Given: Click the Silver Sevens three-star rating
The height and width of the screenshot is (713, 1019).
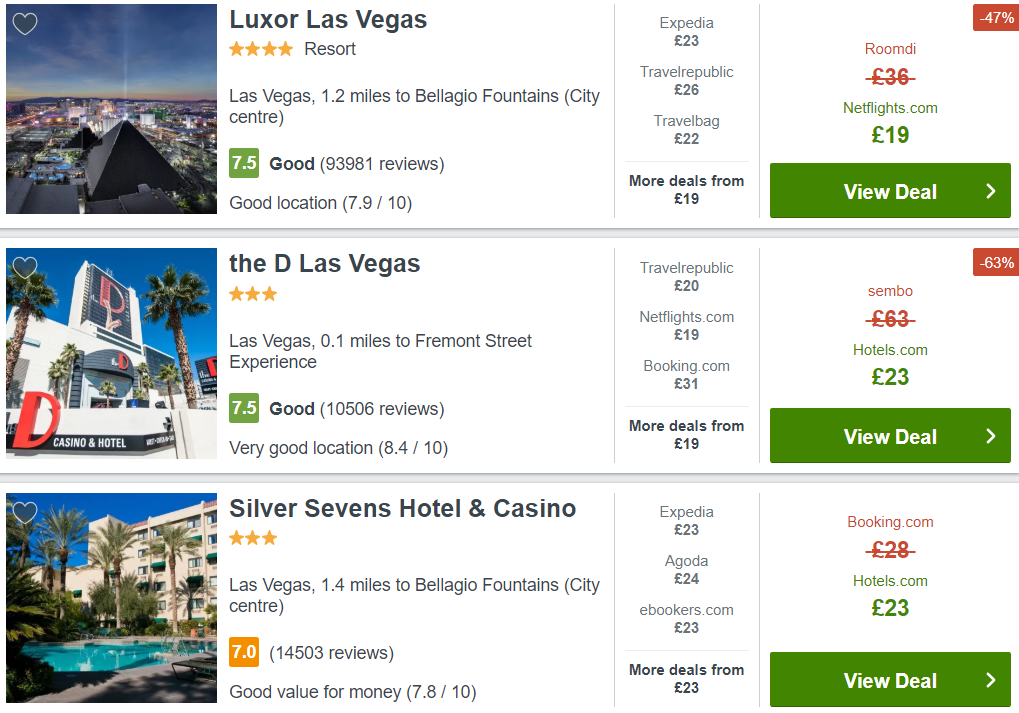Looking at the screenshot, I should click(253, 538).
